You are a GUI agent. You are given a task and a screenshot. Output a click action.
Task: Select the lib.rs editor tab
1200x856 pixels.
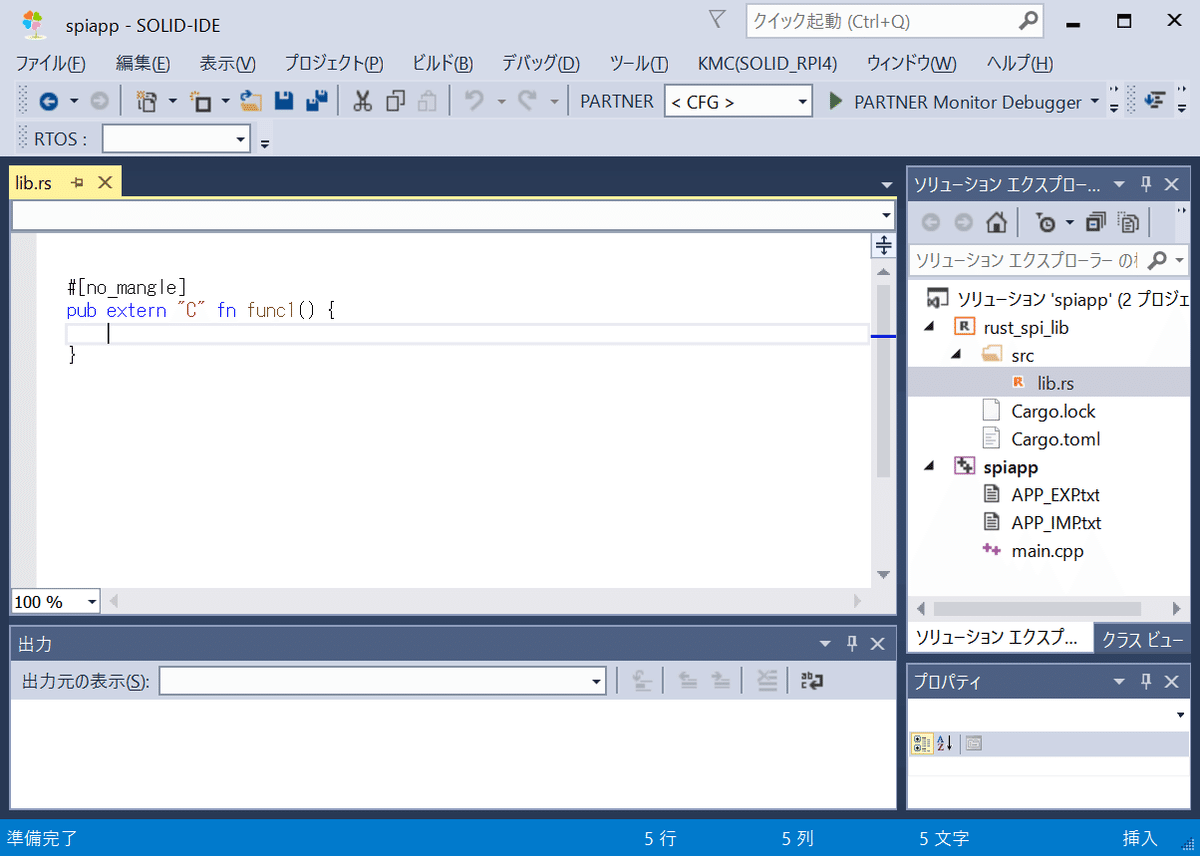32,183
